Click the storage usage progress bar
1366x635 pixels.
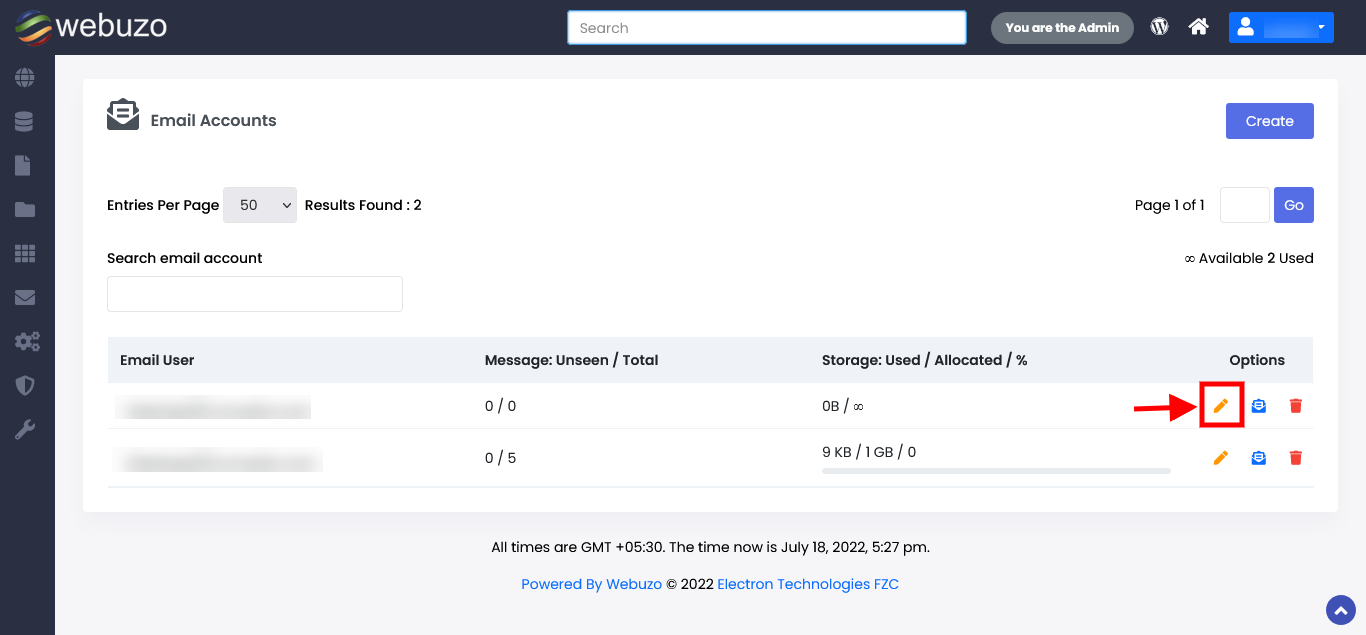click(x=995, y=470)
